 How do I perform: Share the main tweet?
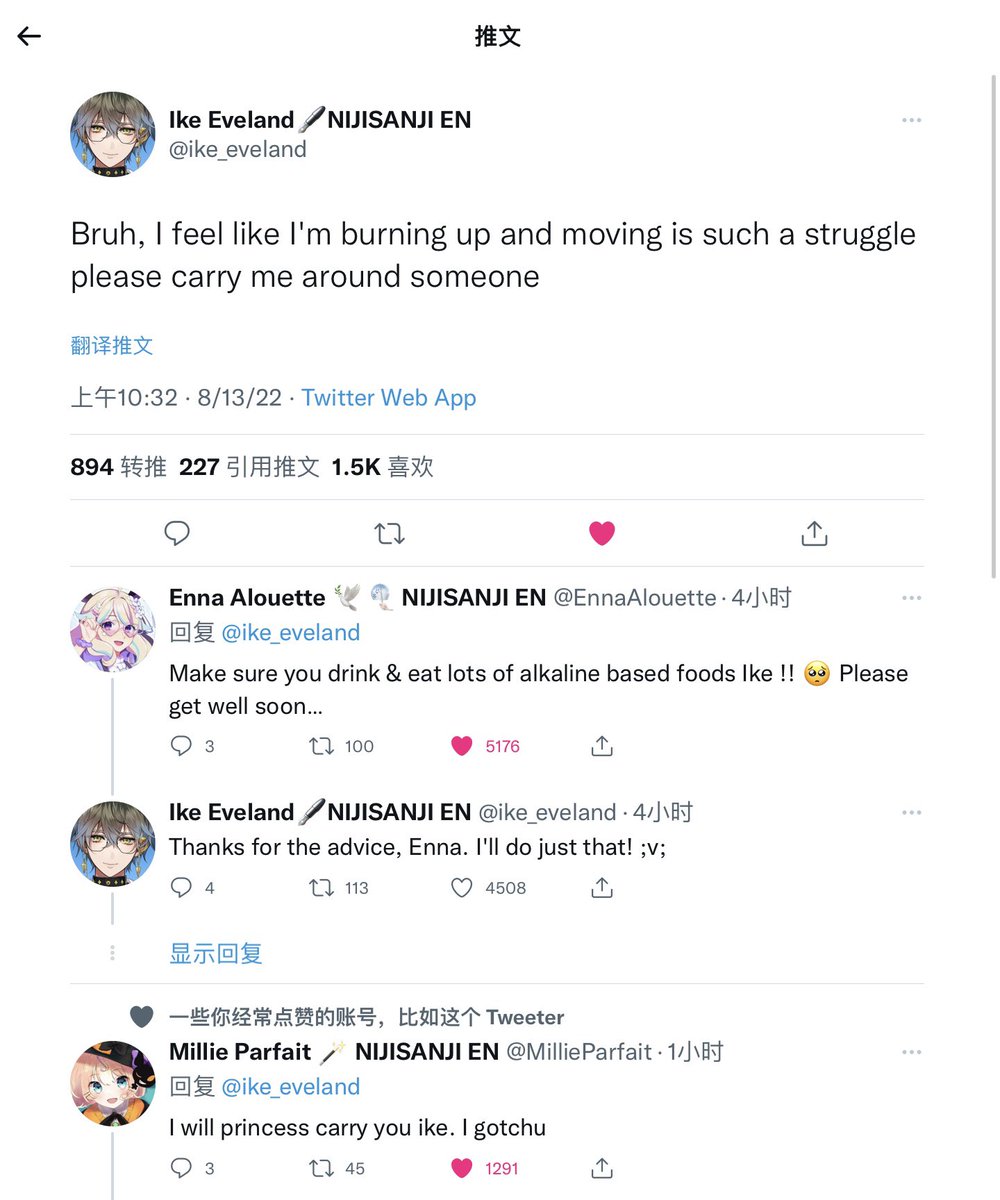(x=814, y=533)
